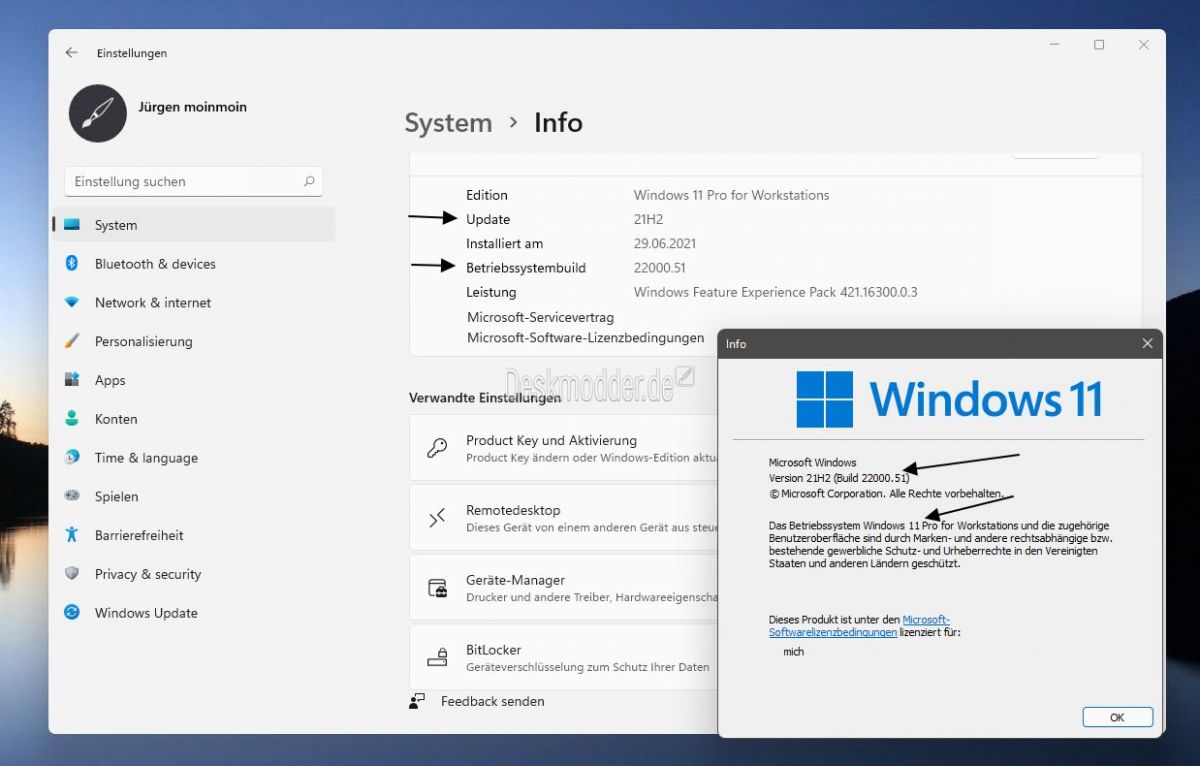This screenshot has width=1200, height=766.
Task: Select the Barrierefreiheit accessibility icon
Action: 72,535
